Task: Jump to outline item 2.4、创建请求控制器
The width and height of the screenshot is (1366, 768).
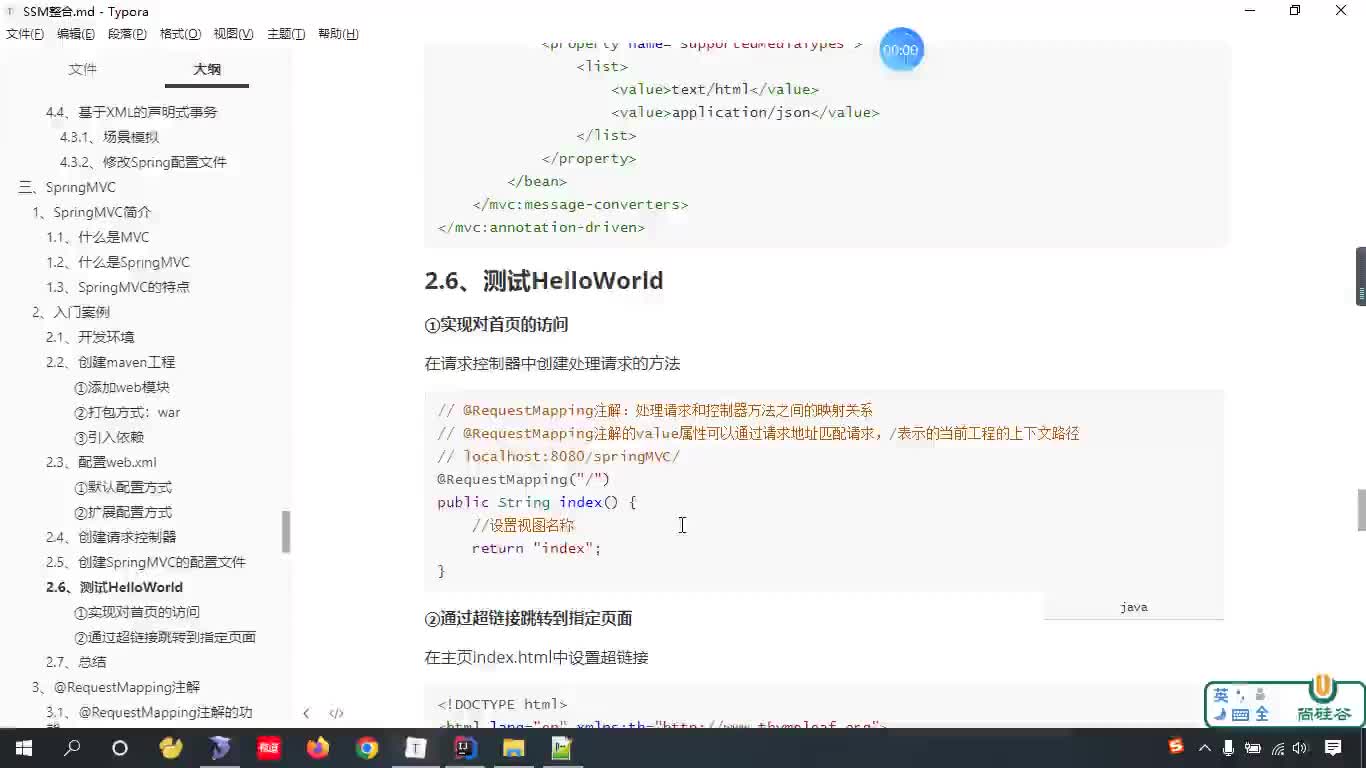Action: pos(111,537)
